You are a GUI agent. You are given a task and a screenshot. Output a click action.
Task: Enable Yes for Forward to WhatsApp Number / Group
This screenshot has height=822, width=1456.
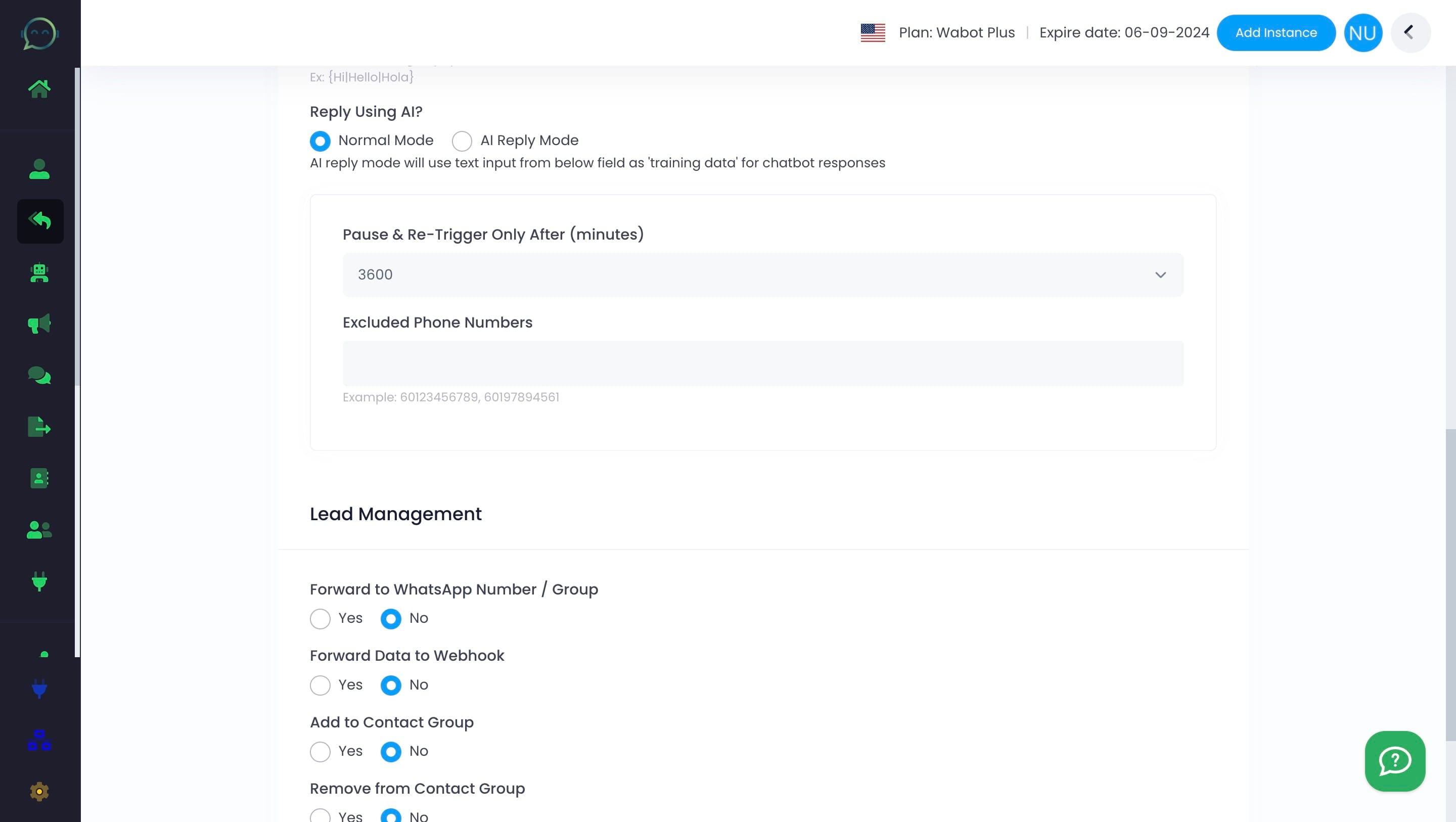(320, 618)
